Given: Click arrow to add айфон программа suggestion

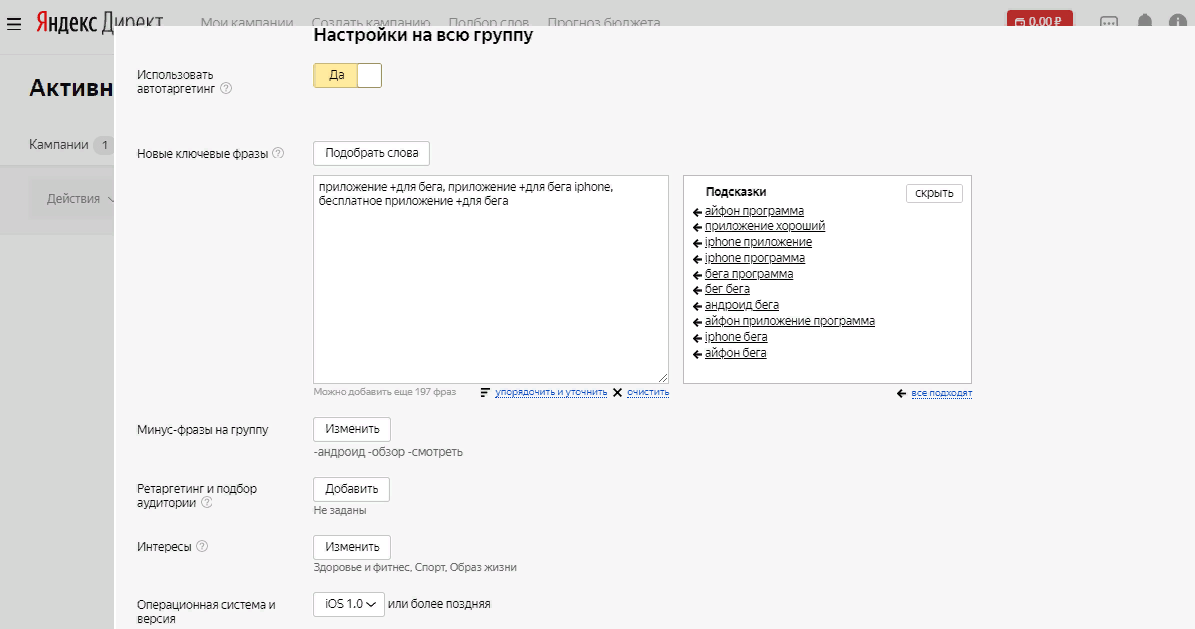Looking at the screenshot, I should pos(696,210).
